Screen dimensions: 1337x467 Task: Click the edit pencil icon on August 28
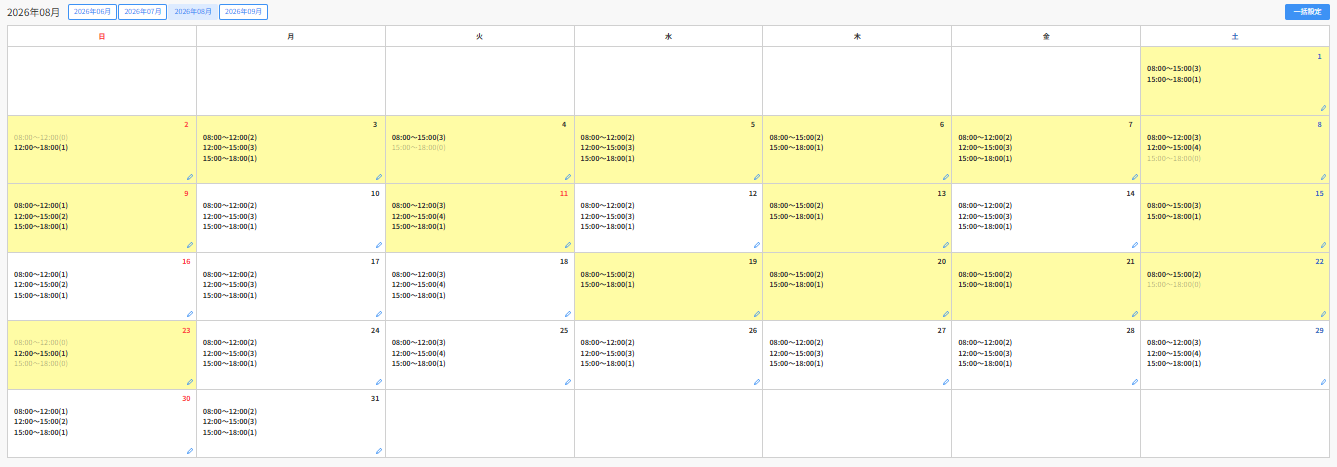(x=1134, y=382)
